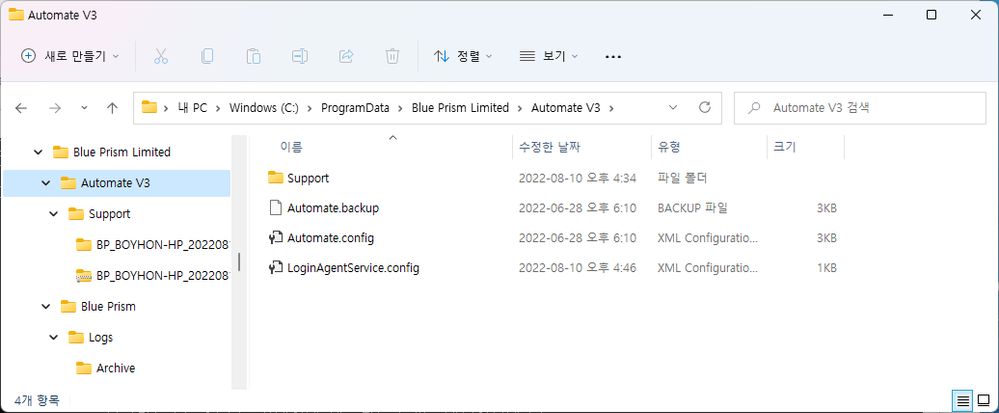Open the 새로 만들기 (New) dropdown
The height and width of the screenshot is (413, 999).
70,56
